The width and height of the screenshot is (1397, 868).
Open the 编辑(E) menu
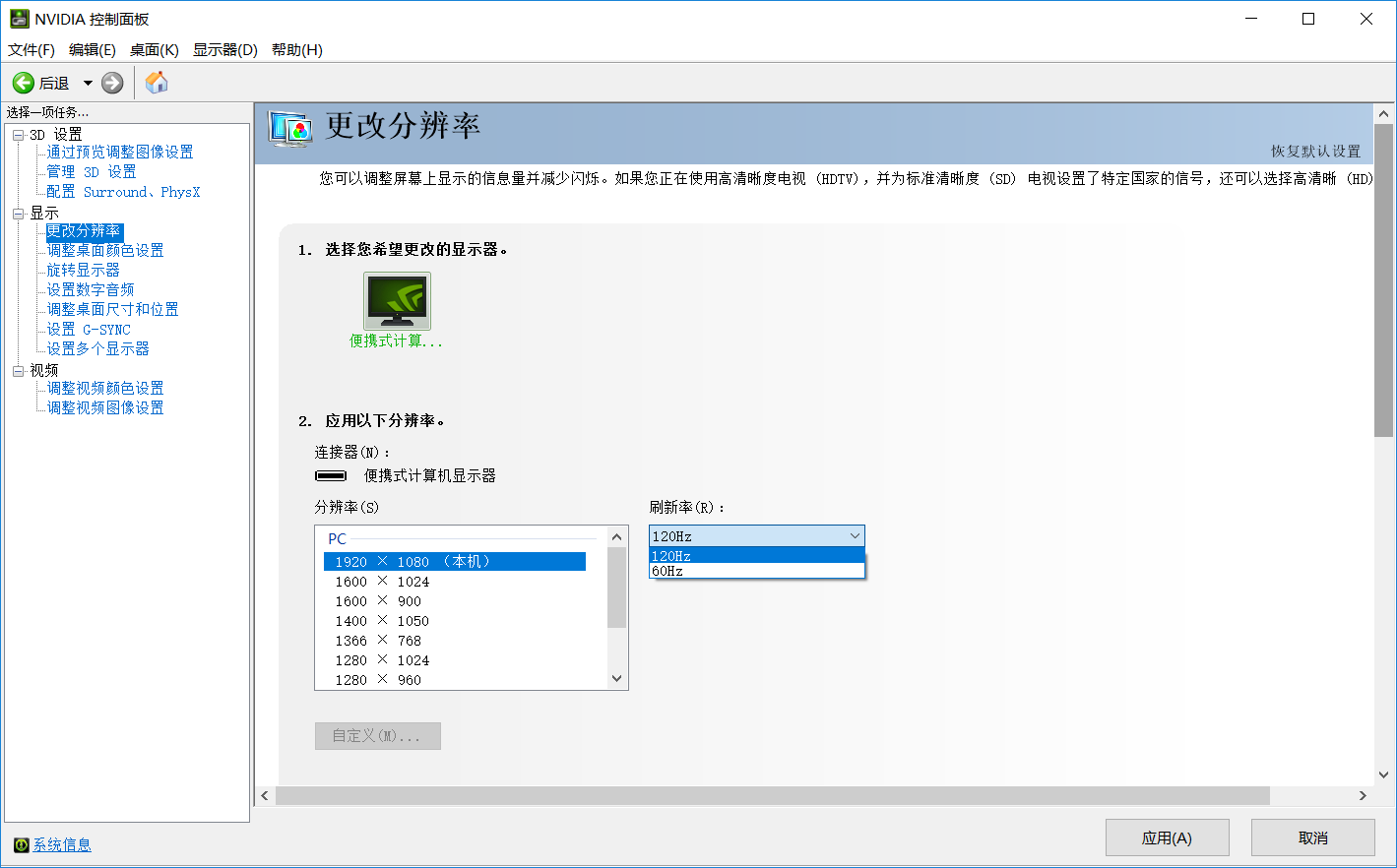pos(93,50)
